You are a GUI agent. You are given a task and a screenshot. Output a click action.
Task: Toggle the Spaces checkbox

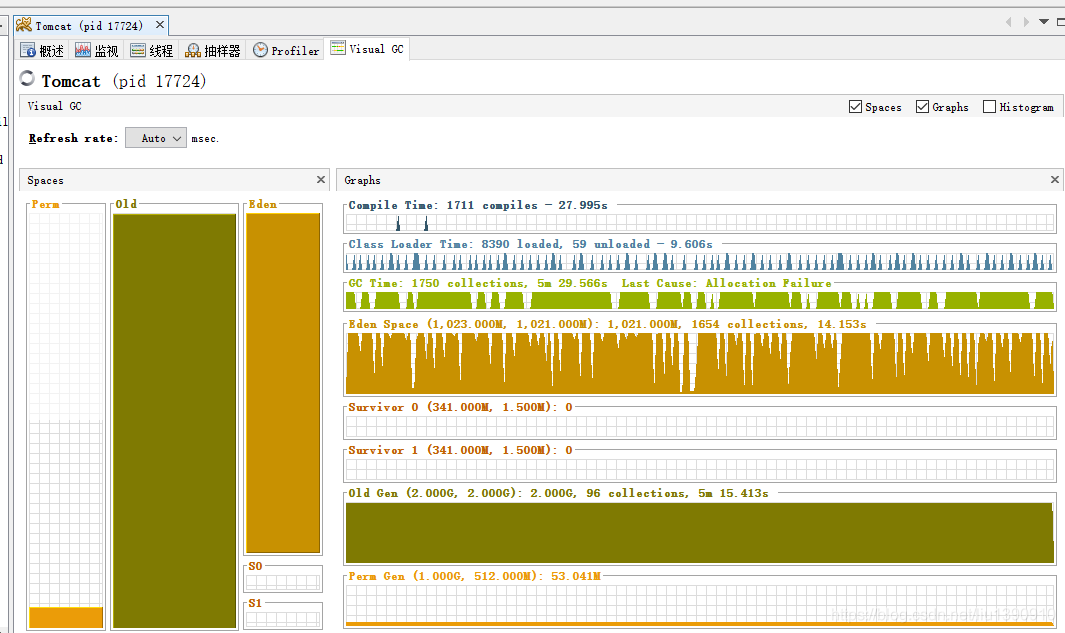(x=855, y=107)
